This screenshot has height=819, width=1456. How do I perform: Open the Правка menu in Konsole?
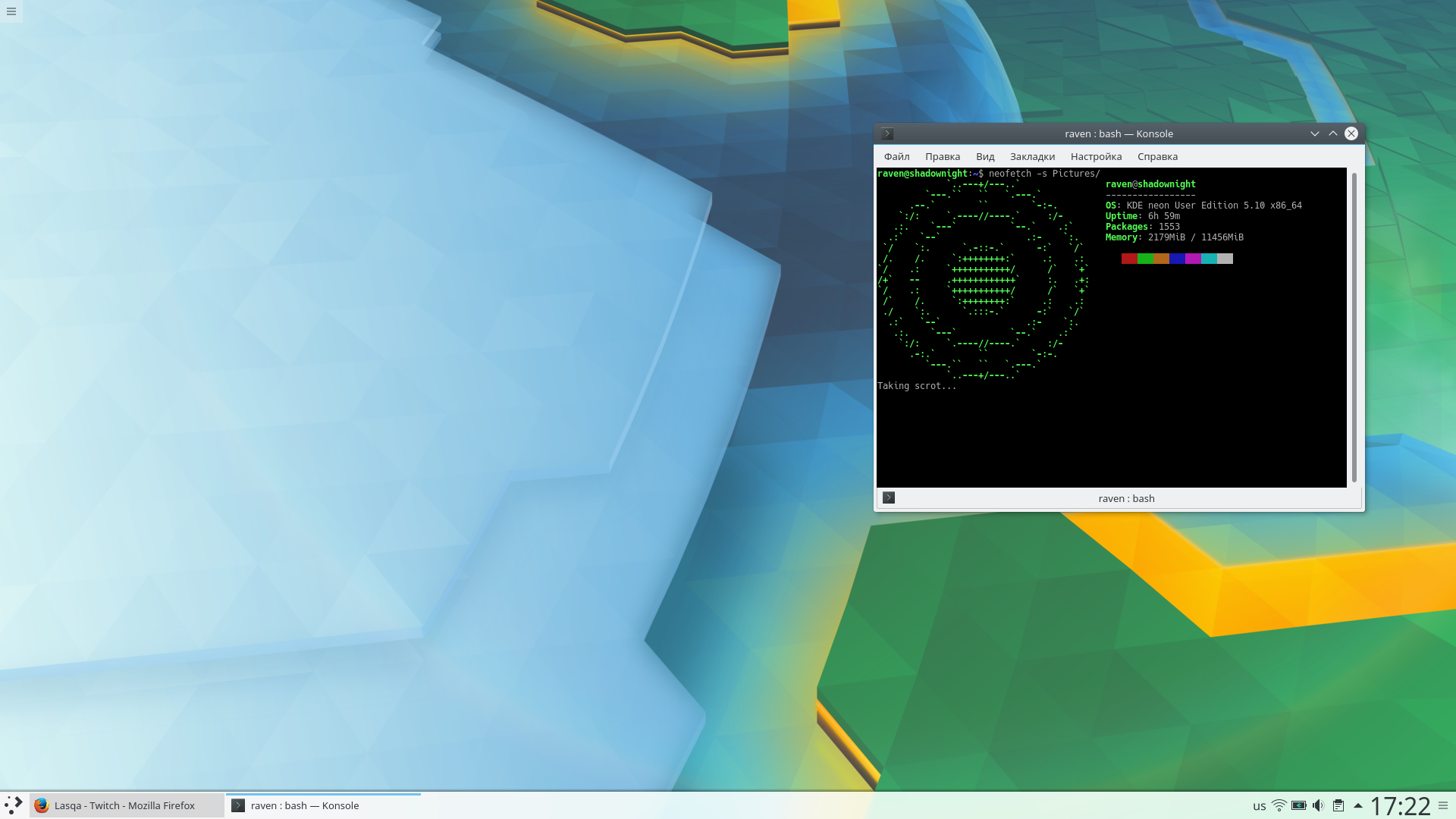[943, 156]
